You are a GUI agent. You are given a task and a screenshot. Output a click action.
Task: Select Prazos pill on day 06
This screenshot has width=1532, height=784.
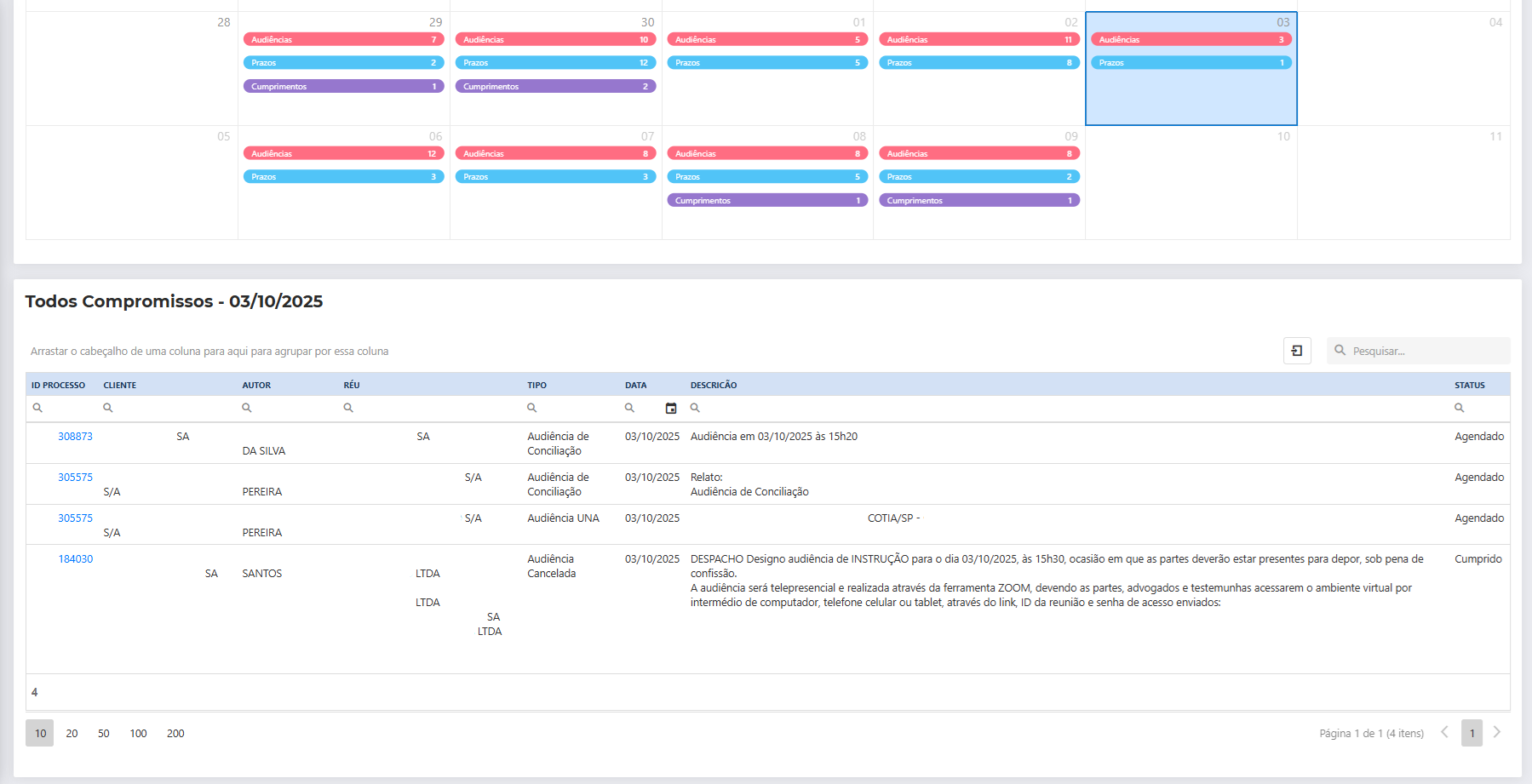[343, 176]
